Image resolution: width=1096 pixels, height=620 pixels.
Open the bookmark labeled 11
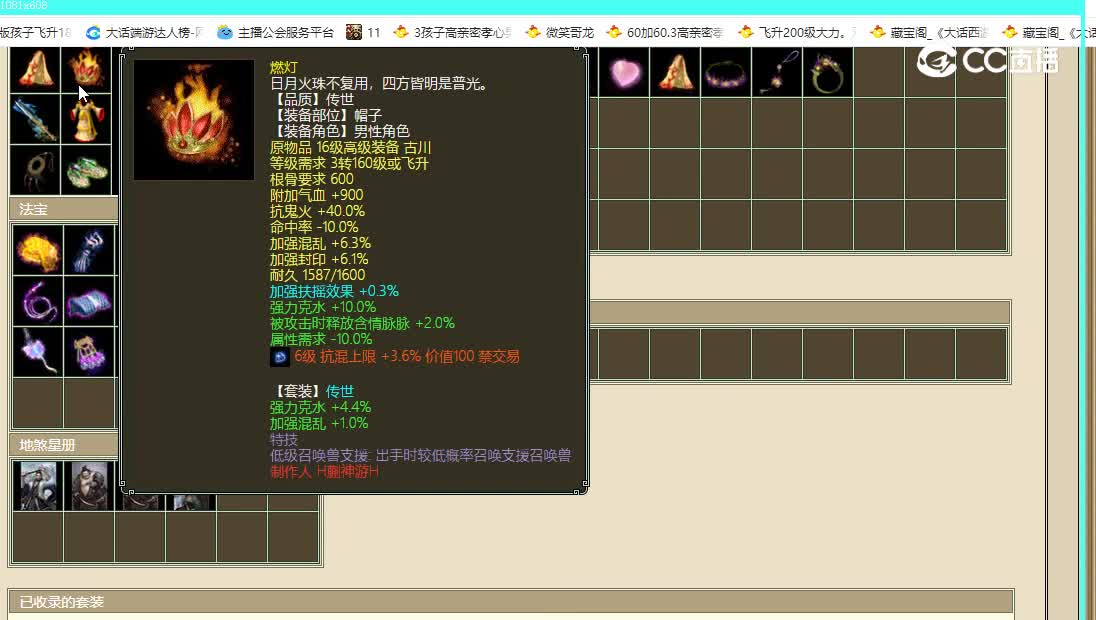pos(363,32)
